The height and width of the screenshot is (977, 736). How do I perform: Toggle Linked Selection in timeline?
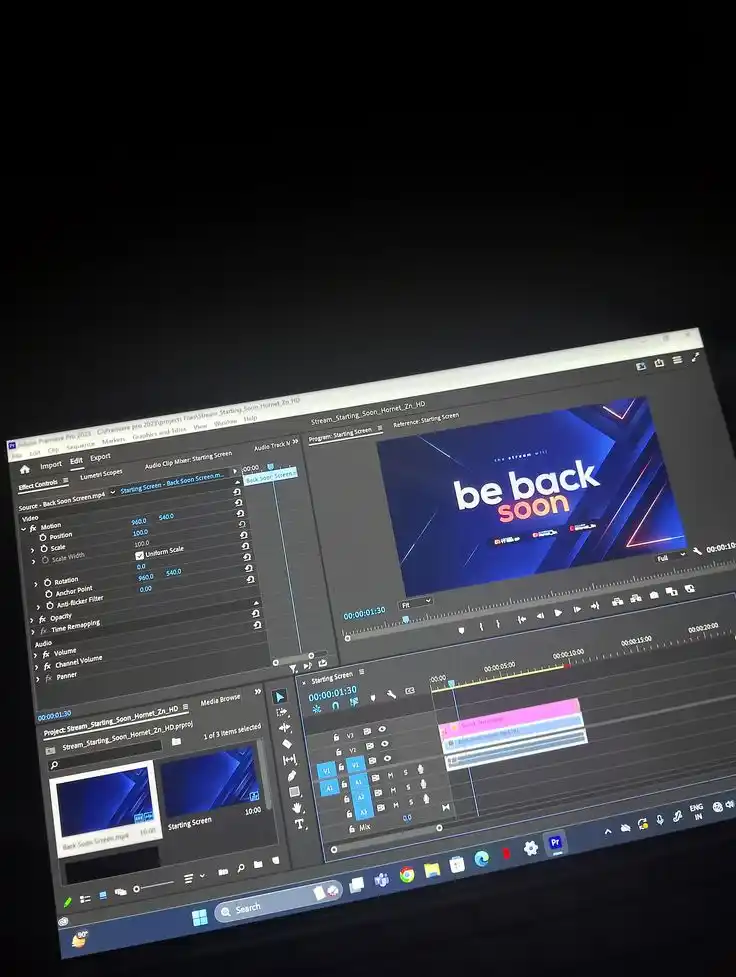point(354,702)
